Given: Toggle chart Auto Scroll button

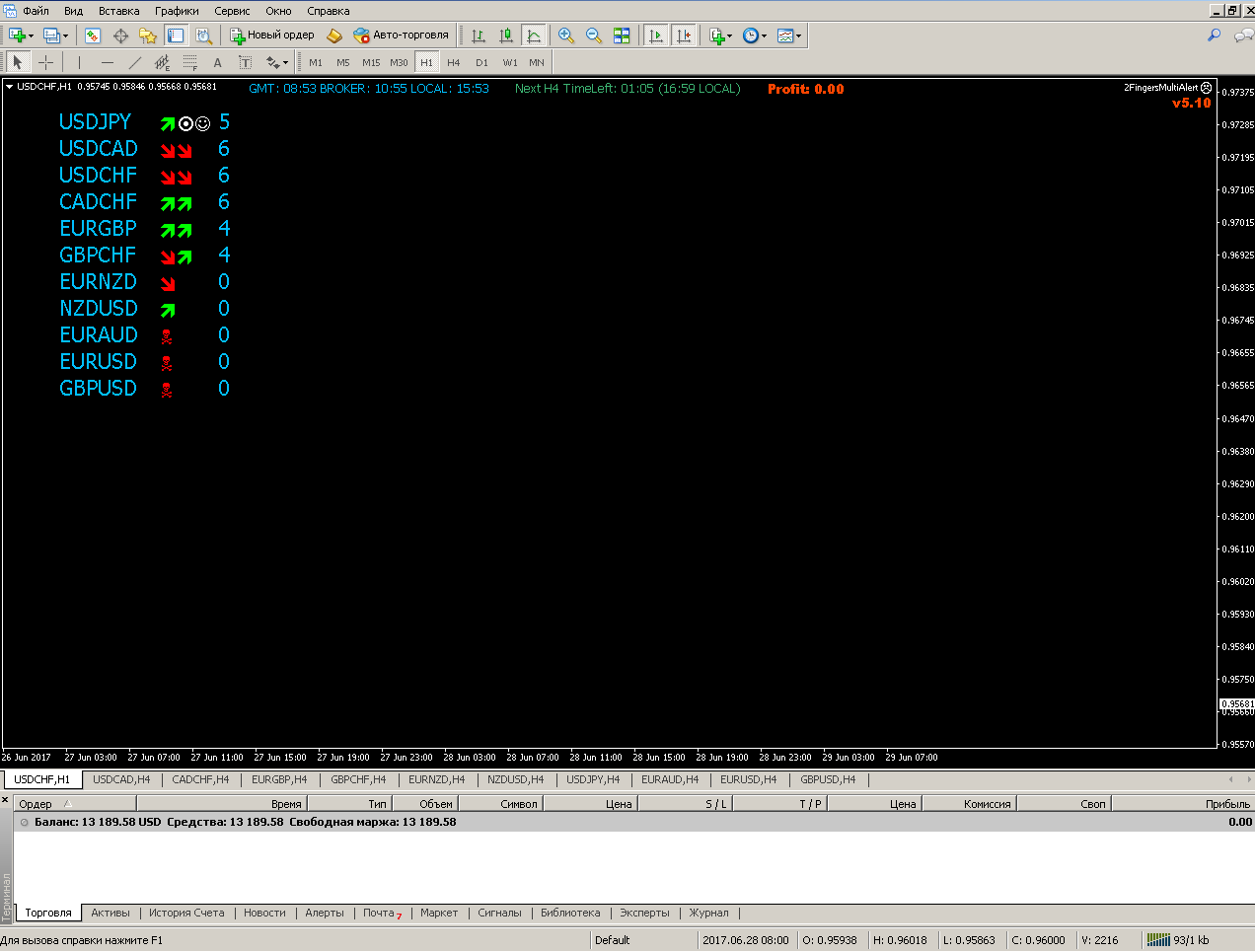Looking at the screenshot, I should (x=656, y=36).
